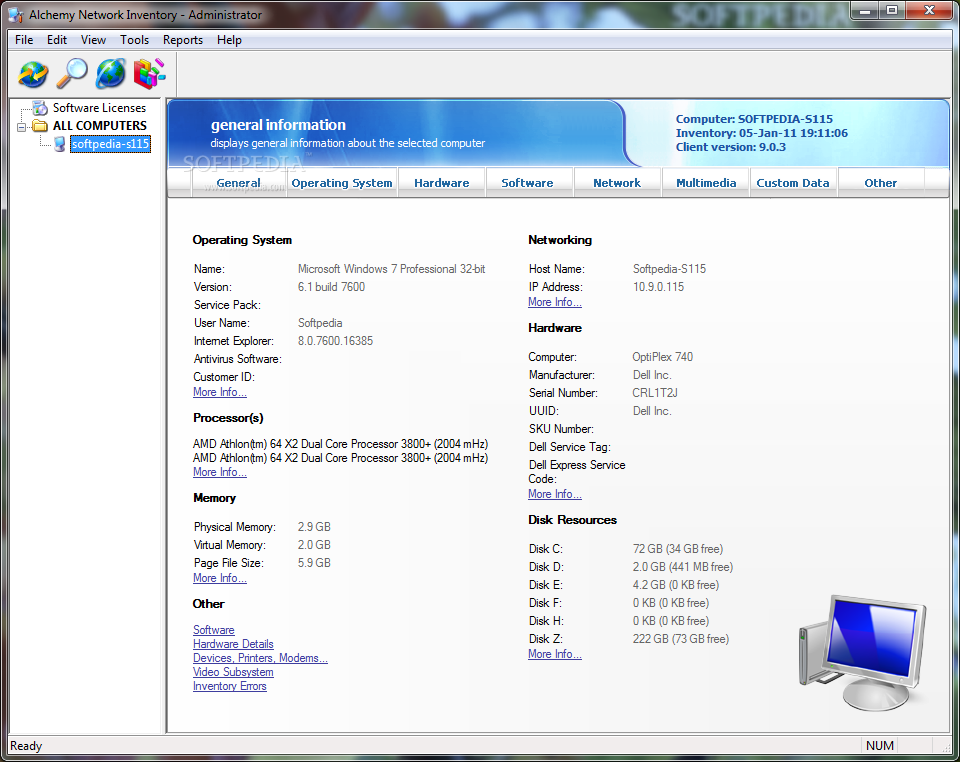
Task: Click the Host Name value Softpedia-S115
Action: tap(669, 269)
